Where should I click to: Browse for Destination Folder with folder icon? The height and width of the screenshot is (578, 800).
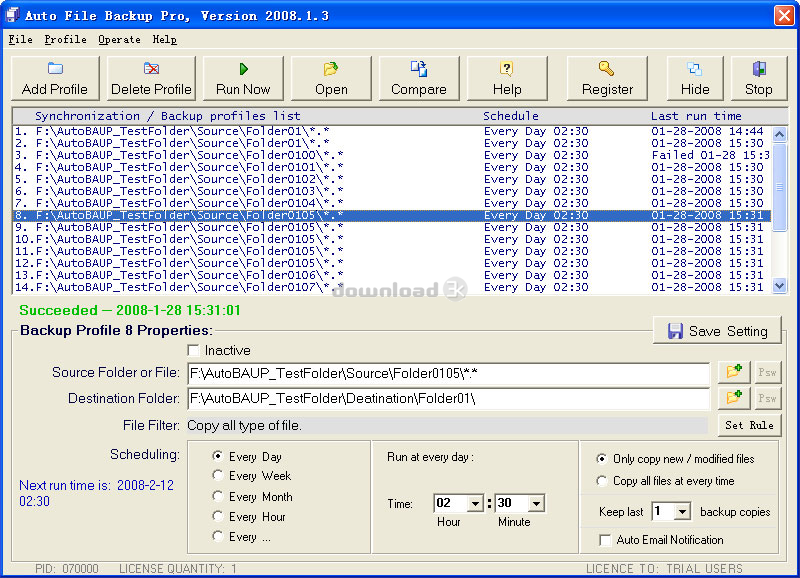pyautogui.click(x=735, y=398)
